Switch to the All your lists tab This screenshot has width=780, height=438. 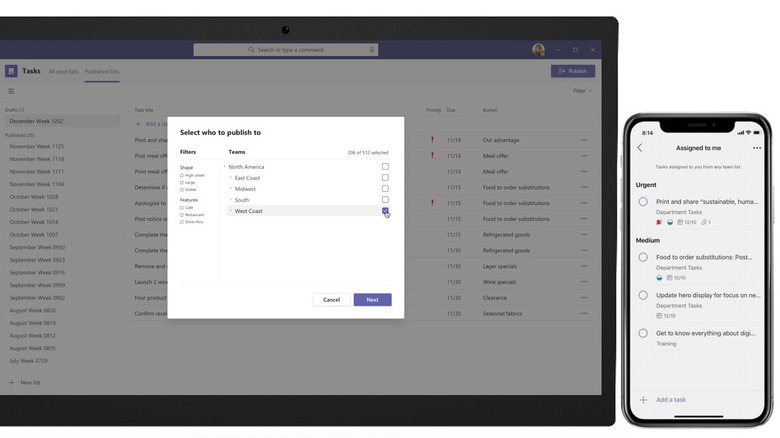click(x=64, y=72)
